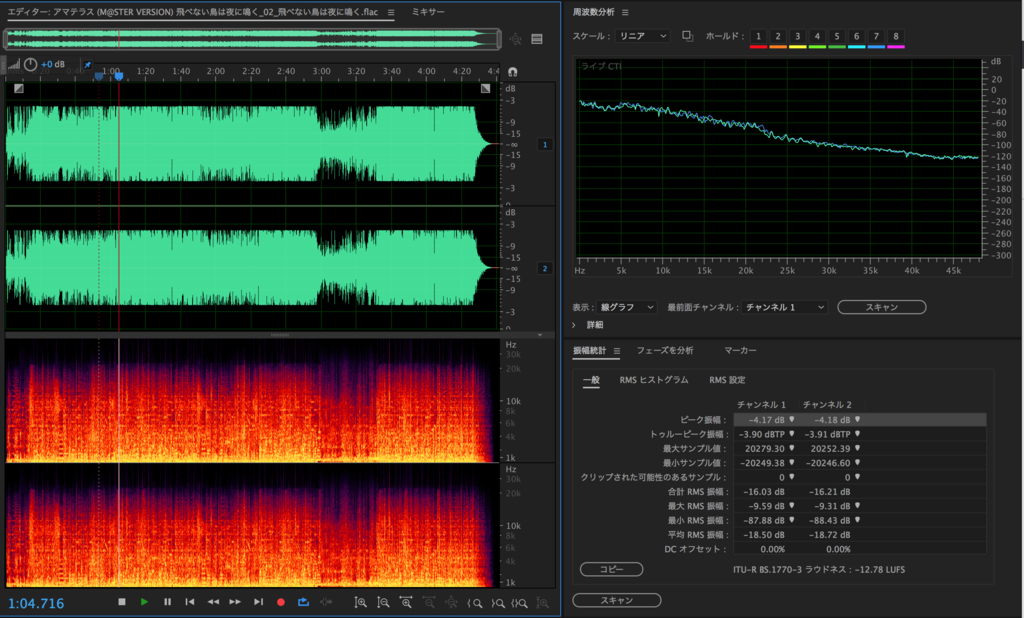Toggle hold button 4
The width and height of the screenshot is (1024, 618).
click(x=817, y=37)
